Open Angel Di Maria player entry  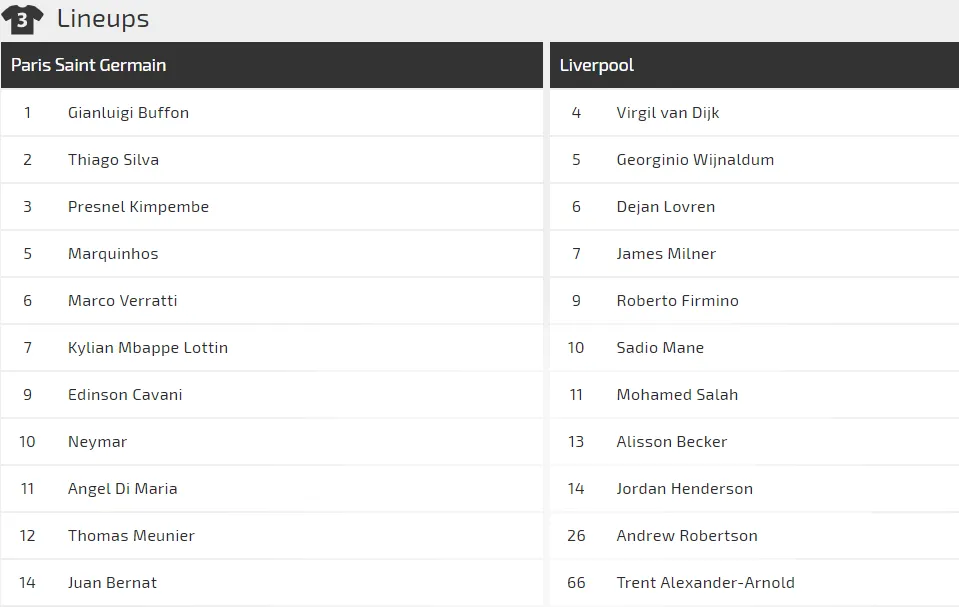click(272, 489)
